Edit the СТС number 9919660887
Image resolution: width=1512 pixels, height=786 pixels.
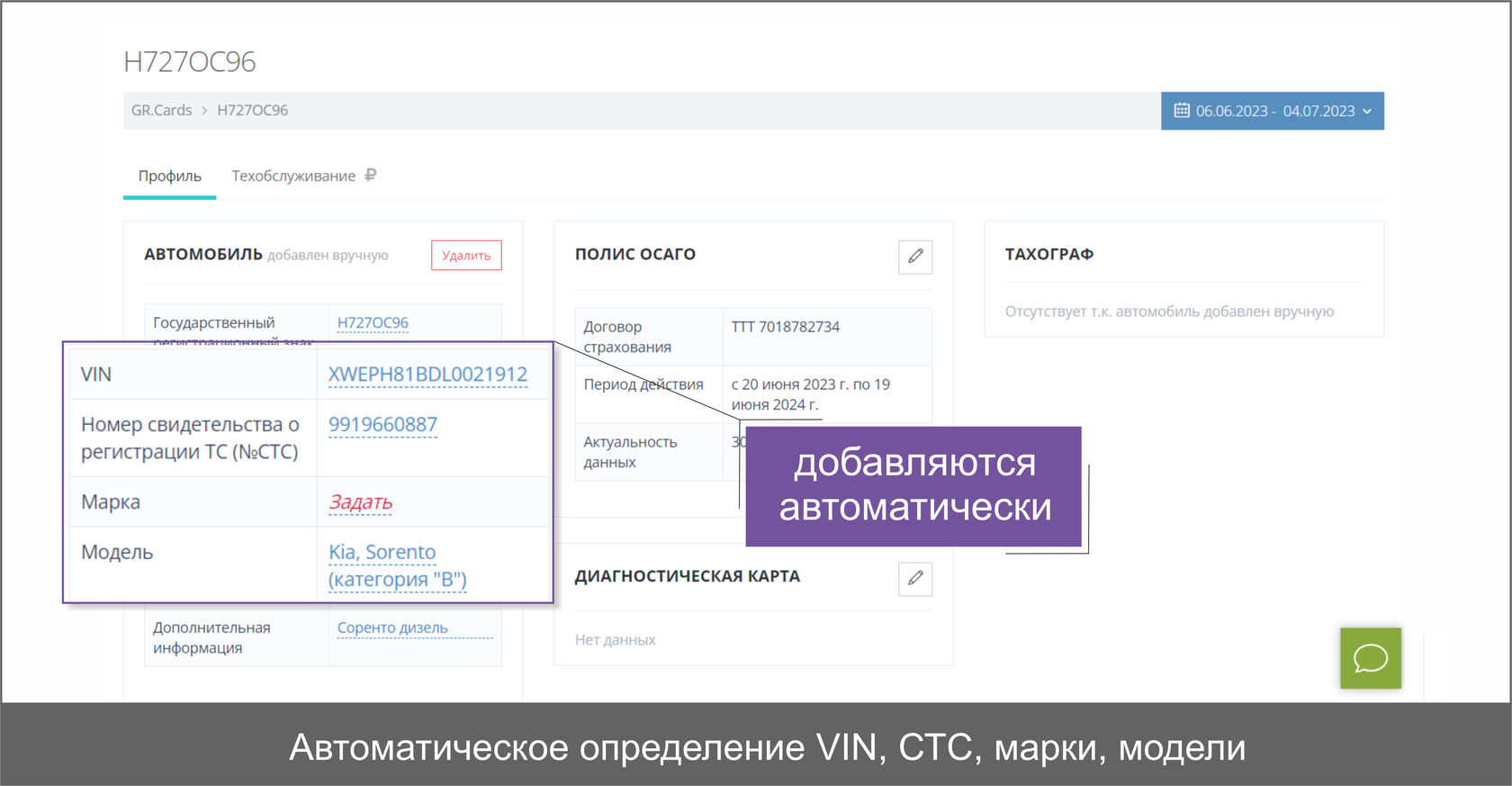382,425
